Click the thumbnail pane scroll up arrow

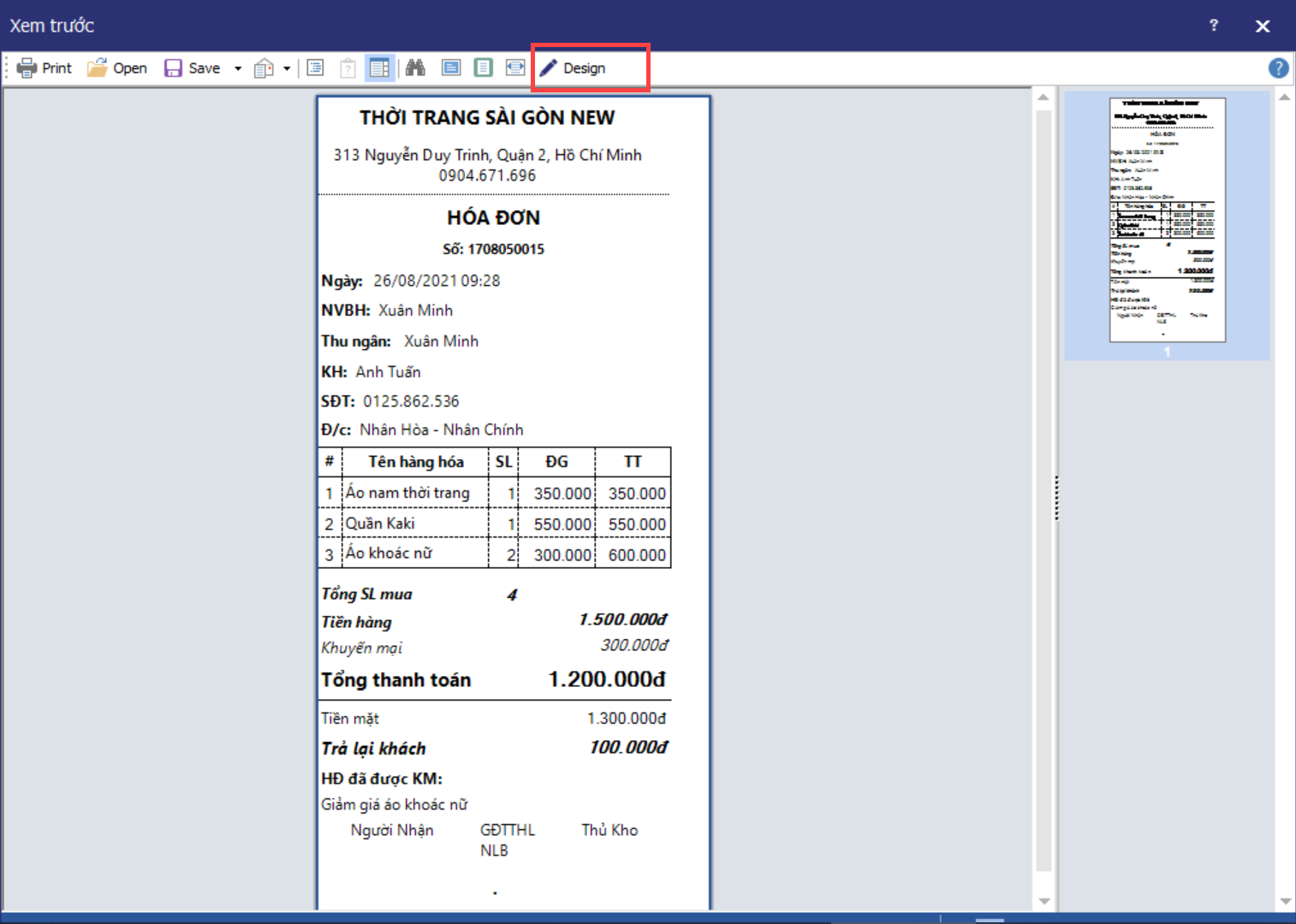tap(1285, 97)
